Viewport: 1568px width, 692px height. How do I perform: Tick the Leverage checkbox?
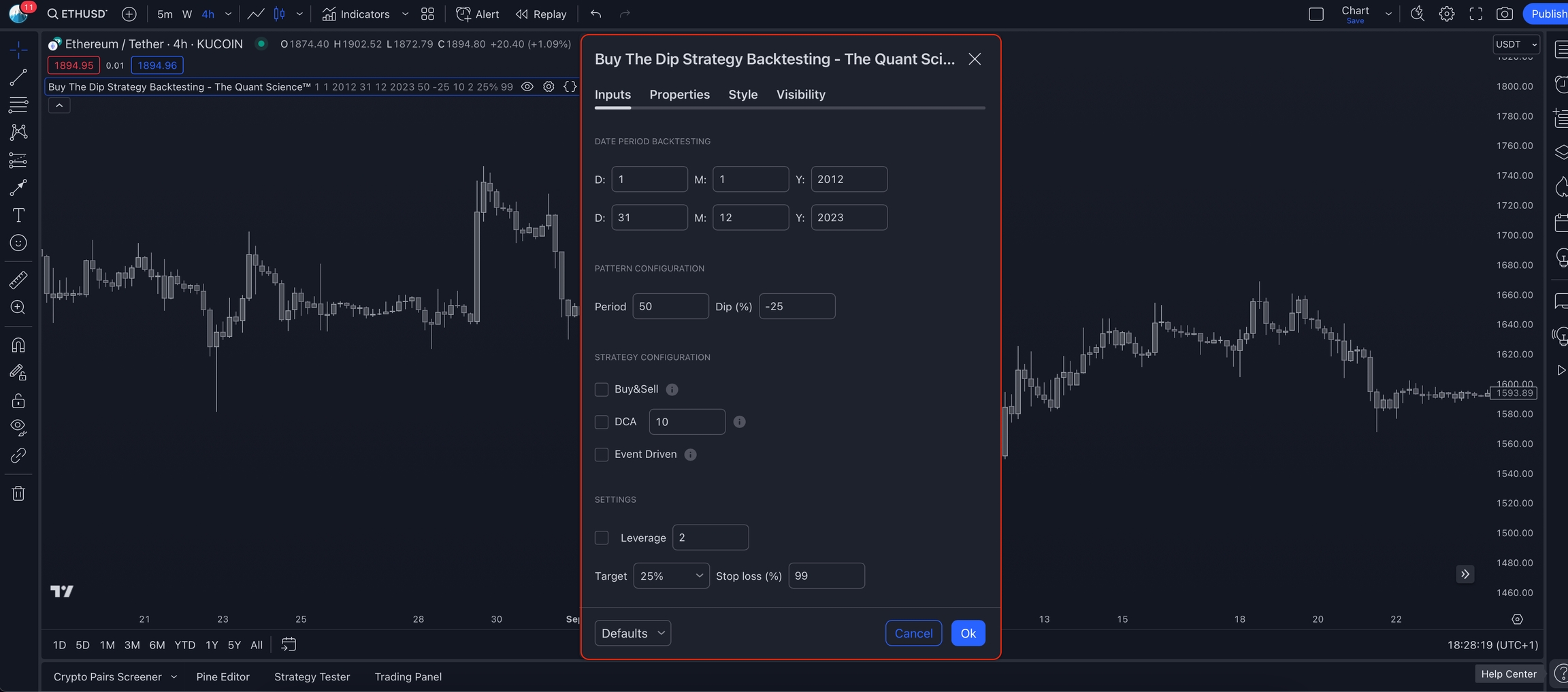[x=602, y=538]
